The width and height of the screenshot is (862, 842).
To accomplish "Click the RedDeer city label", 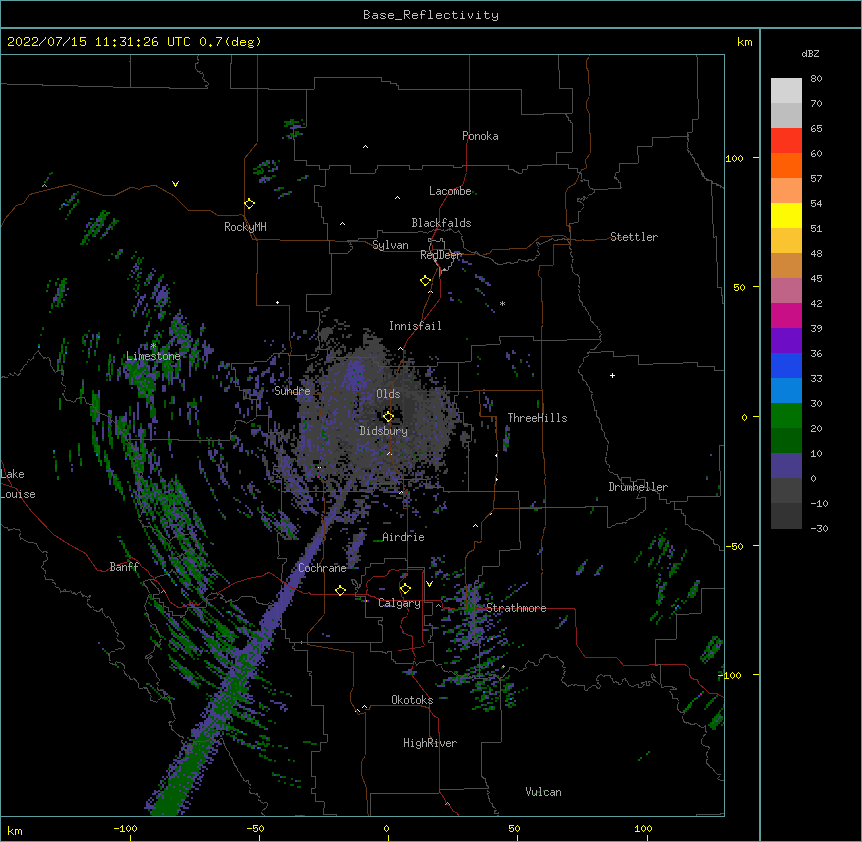I will tap(441, 255).
